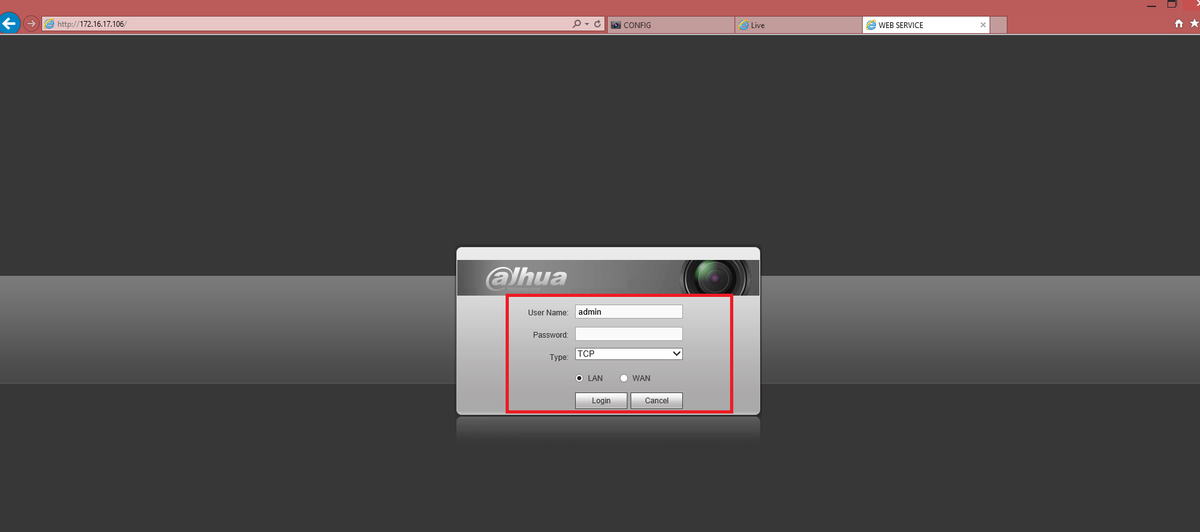1200x532 pixels.
Task: Click the Password input field
Action: tap(629, 334)
